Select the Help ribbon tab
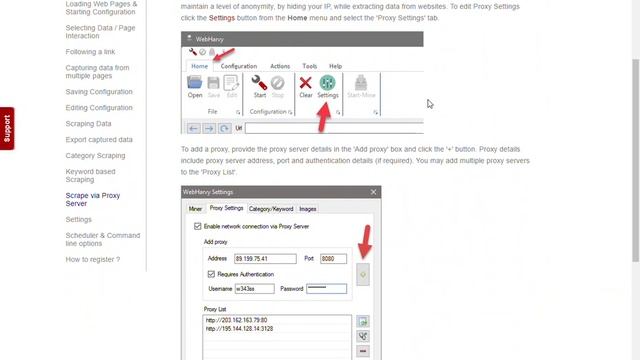The image size is (640, 360). pyautogui.click(x=336, y=66)
